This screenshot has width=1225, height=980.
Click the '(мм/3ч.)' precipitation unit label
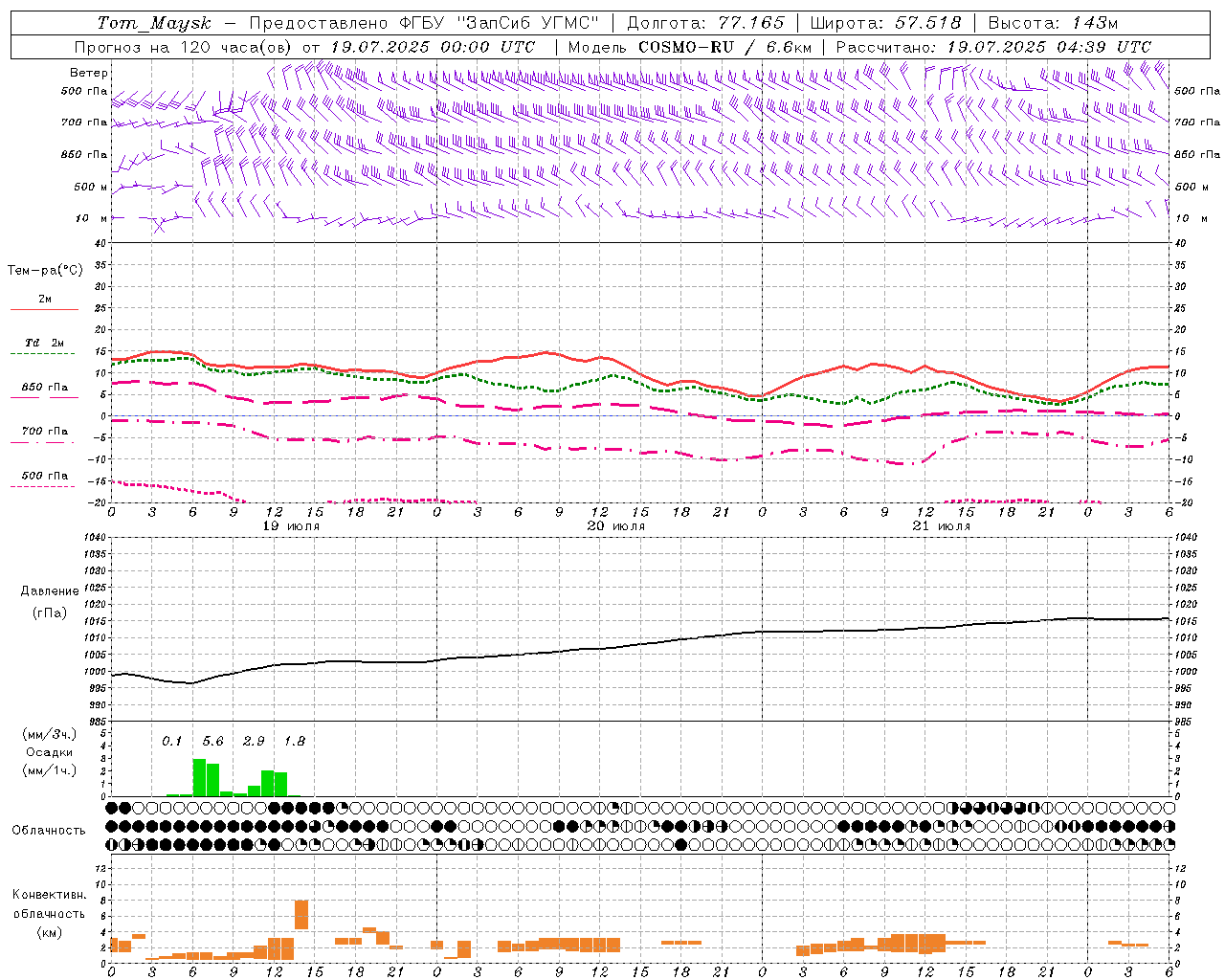point(50,734)
